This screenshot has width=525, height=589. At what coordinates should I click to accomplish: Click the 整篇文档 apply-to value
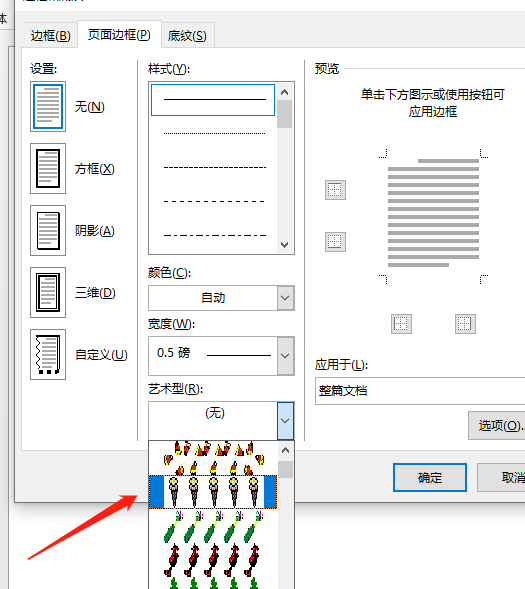[x=343, y=391]
